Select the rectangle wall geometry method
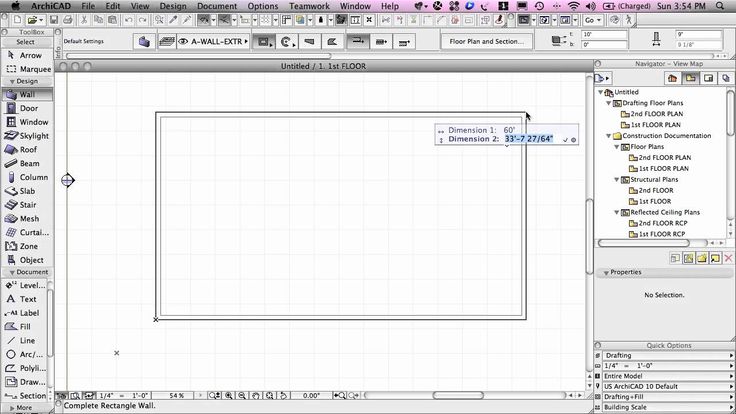This screenshot has width=736, height=414. tap(264, 42)
